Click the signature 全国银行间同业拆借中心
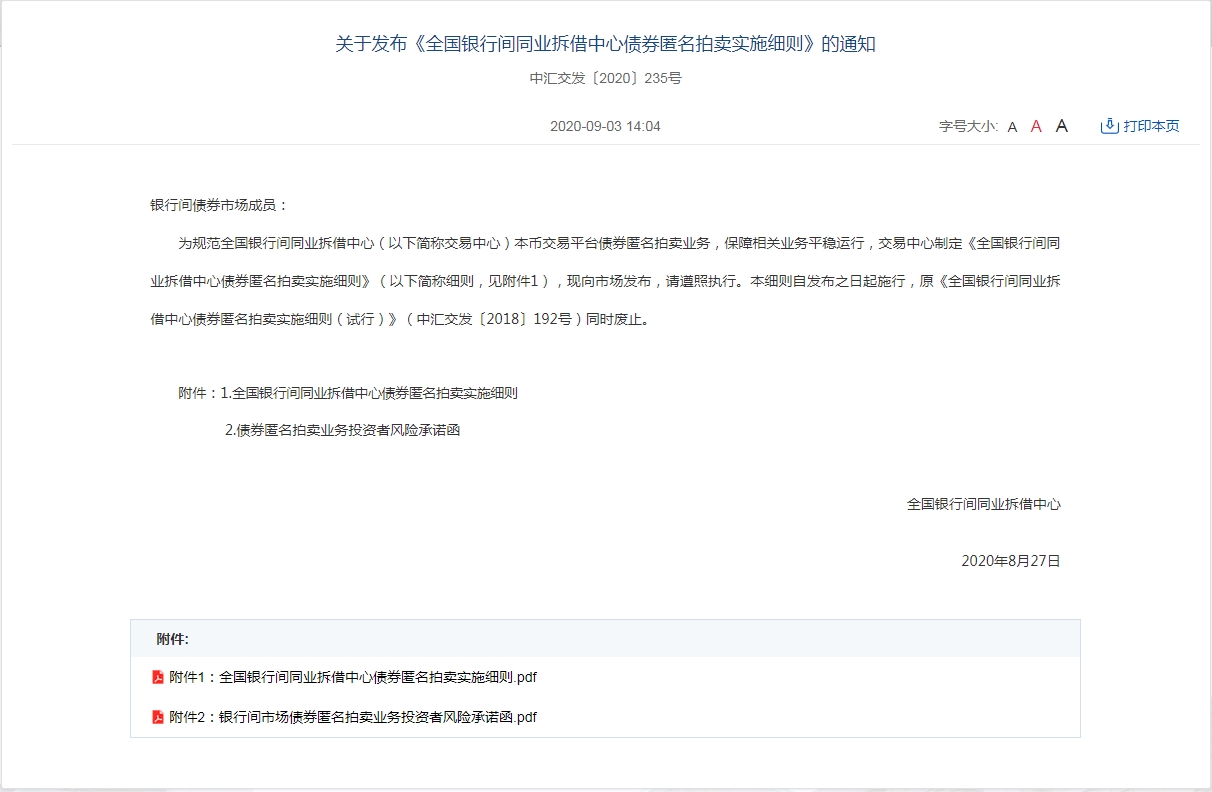Image resolution: width=1212 pixels, height=792 pixels. pos(983,504)
